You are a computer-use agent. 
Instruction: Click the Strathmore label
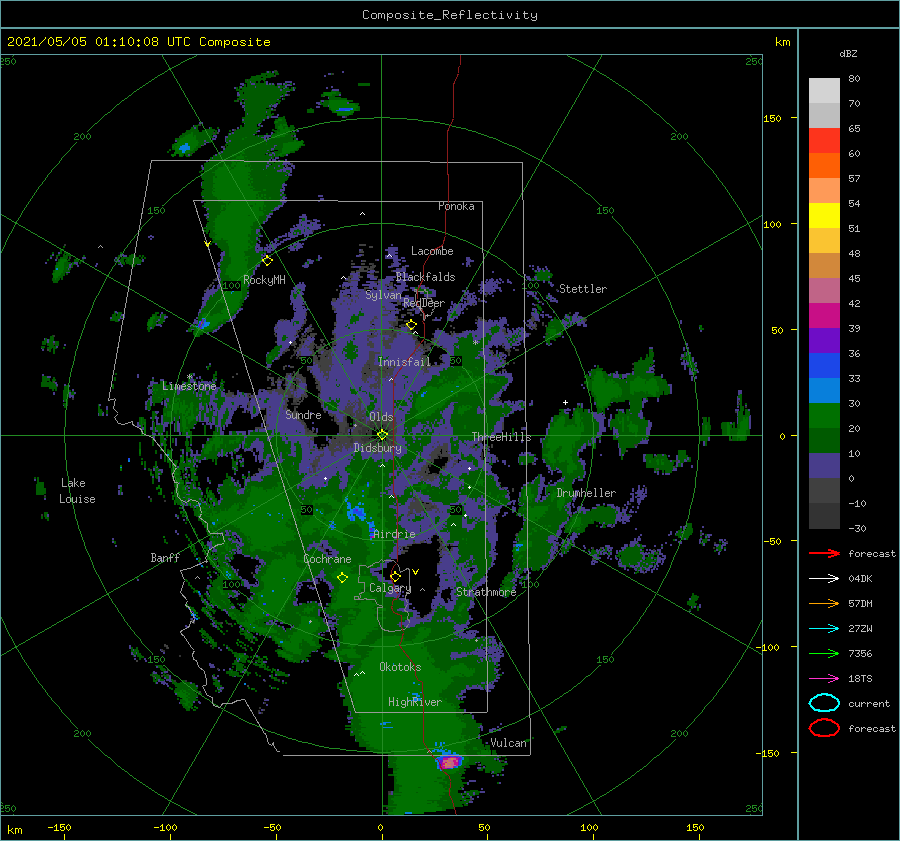coord(486,592)
